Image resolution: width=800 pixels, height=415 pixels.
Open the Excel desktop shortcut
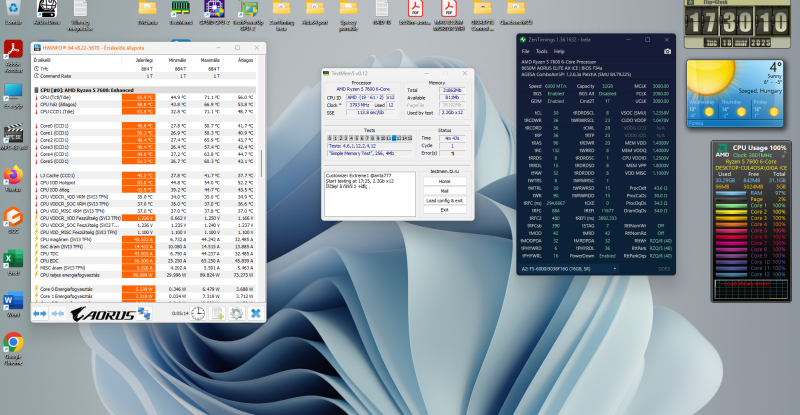pos(13,260)
